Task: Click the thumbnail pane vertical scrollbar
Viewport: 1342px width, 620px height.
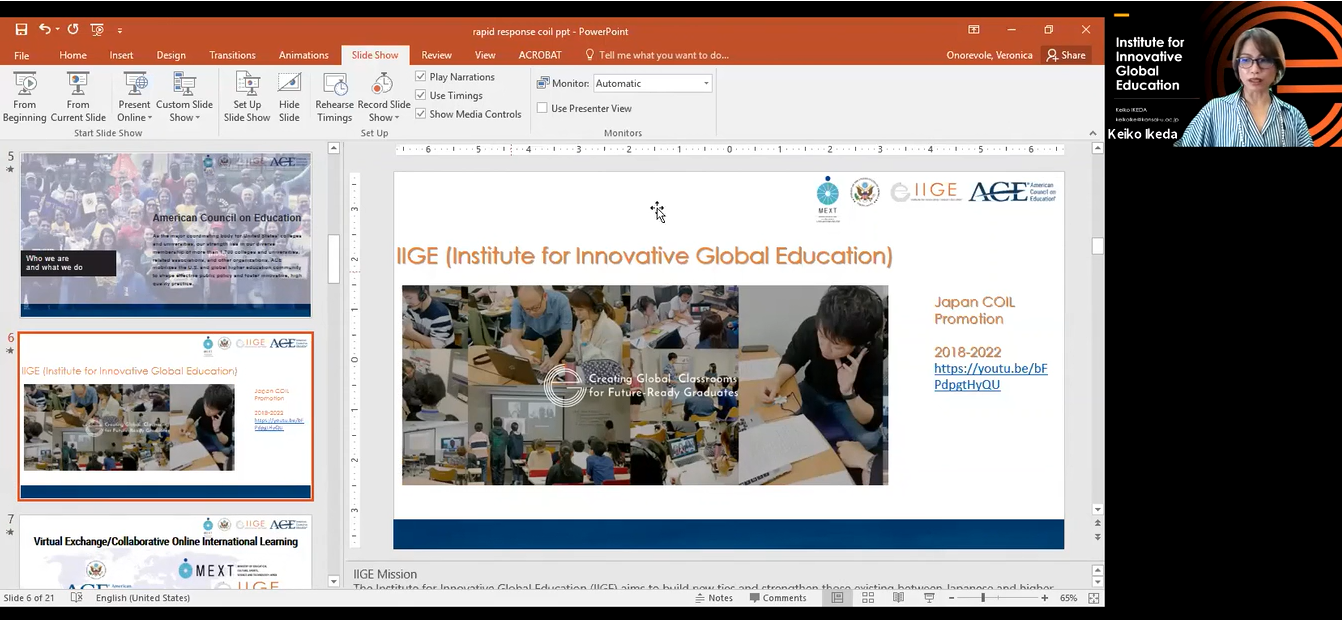Action: [x=334, y=260]
